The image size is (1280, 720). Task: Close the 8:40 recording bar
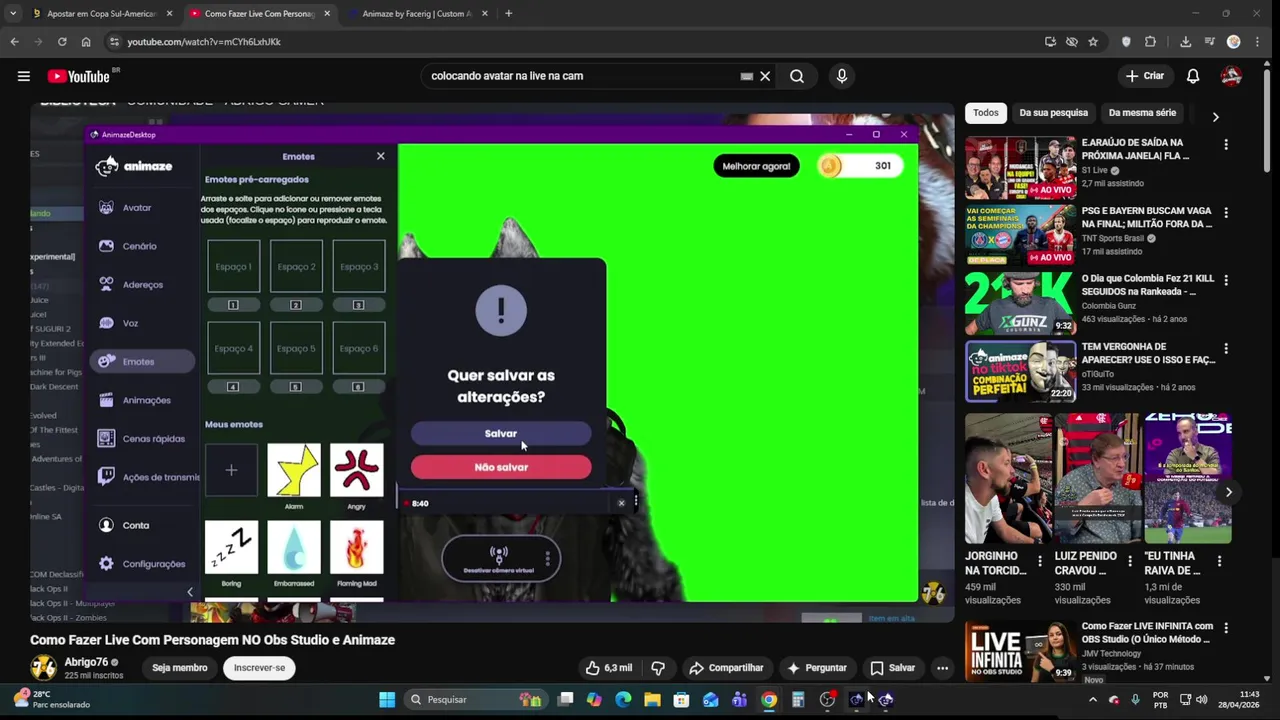(x=621, y=503)
